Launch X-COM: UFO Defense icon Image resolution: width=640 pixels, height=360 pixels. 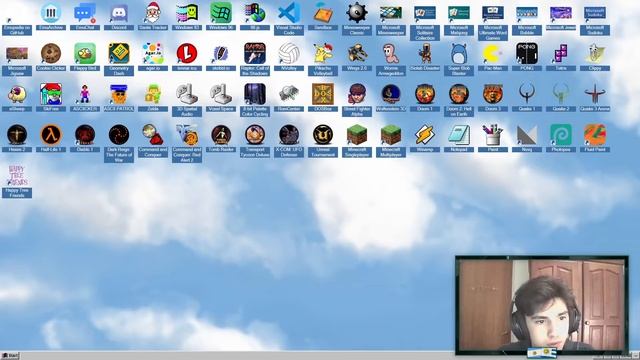pos(289,135)
